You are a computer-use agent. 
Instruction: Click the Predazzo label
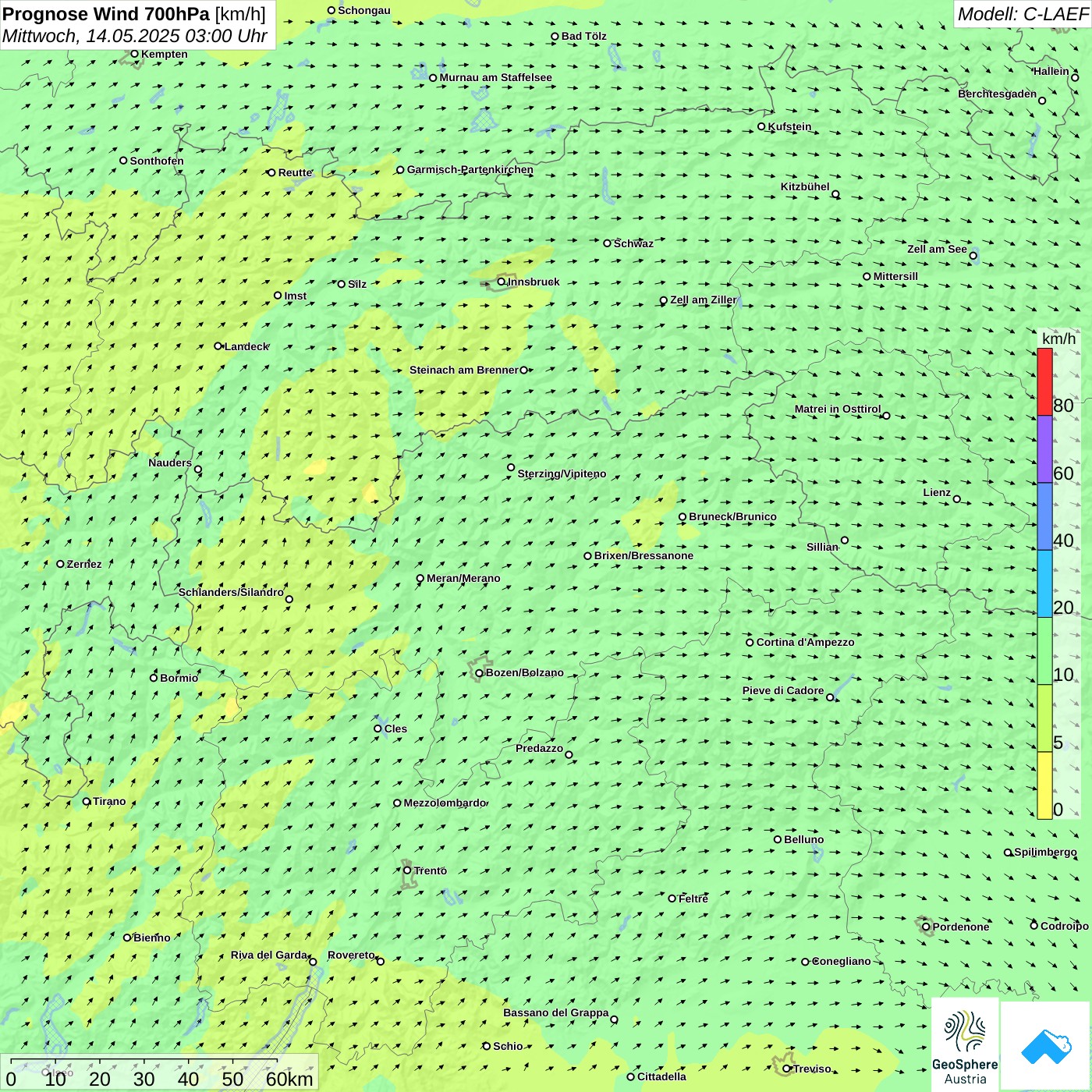coord(539,748)
